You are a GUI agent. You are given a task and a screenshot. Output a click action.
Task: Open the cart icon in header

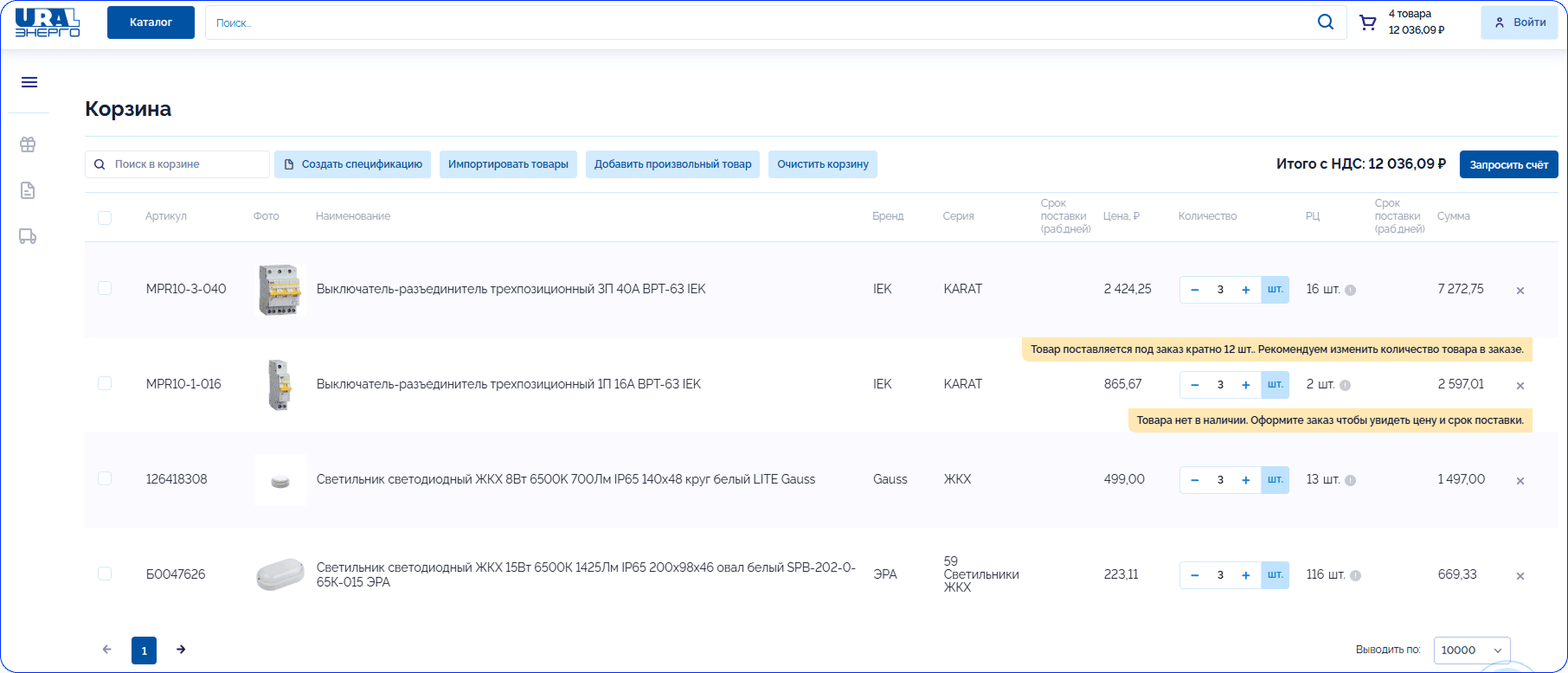(x=1367, y=22)
